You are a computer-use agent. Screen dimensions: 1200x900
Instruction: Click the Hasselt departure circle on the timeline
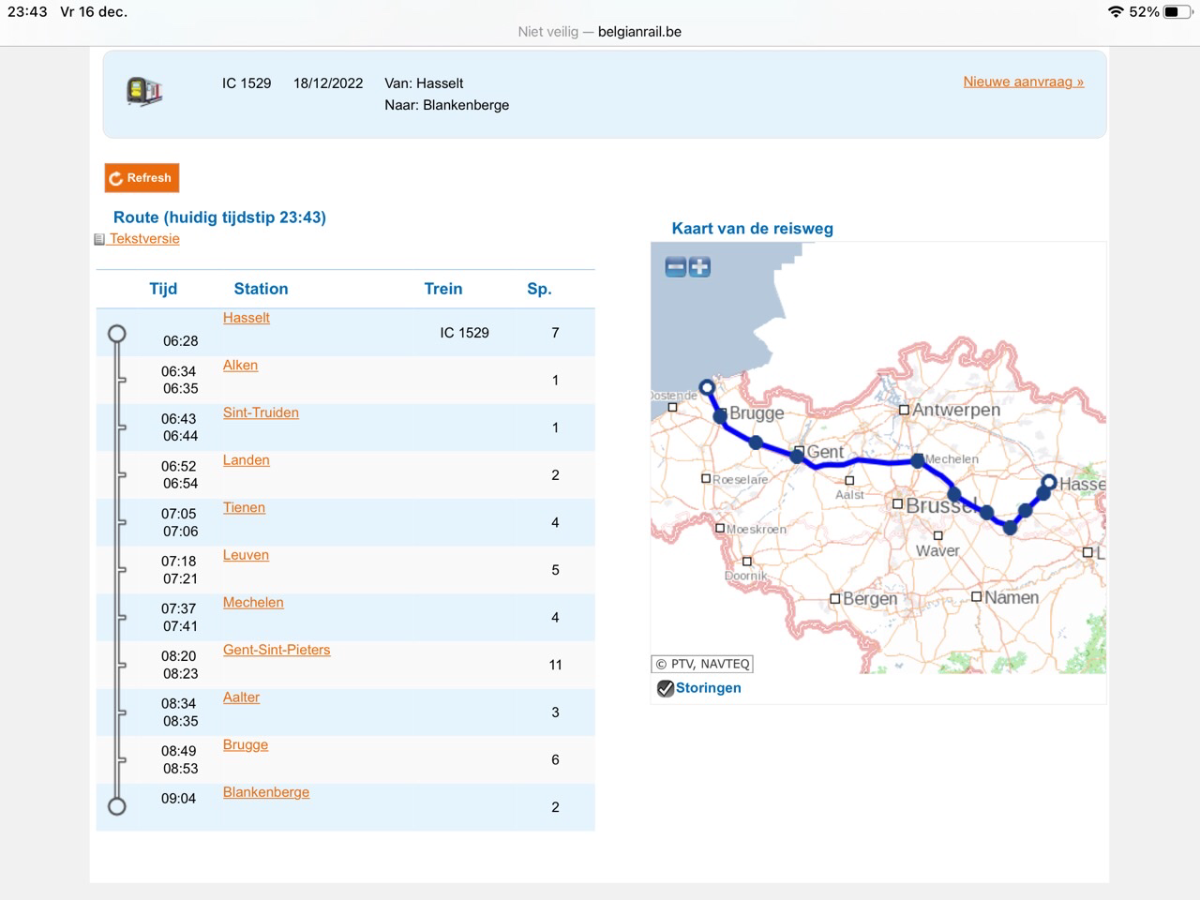pos(117,333)
